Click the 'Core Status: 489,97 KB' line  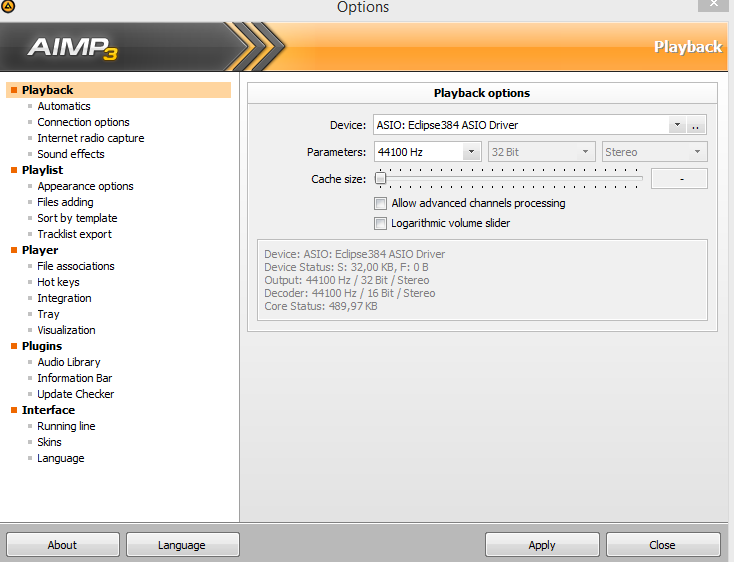[x=321, y=307]
